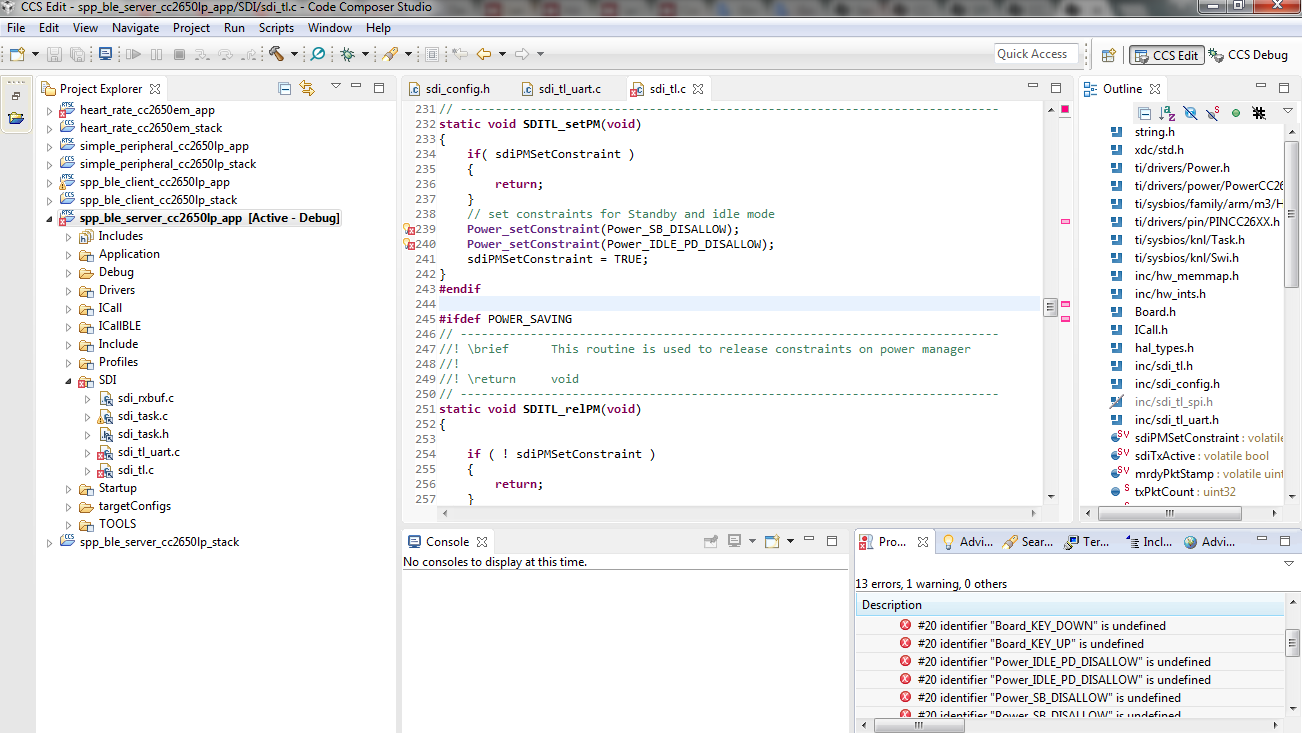Click the back navigation arrow icon
This screenshot has width=1302, height=733.
point(485,54)
